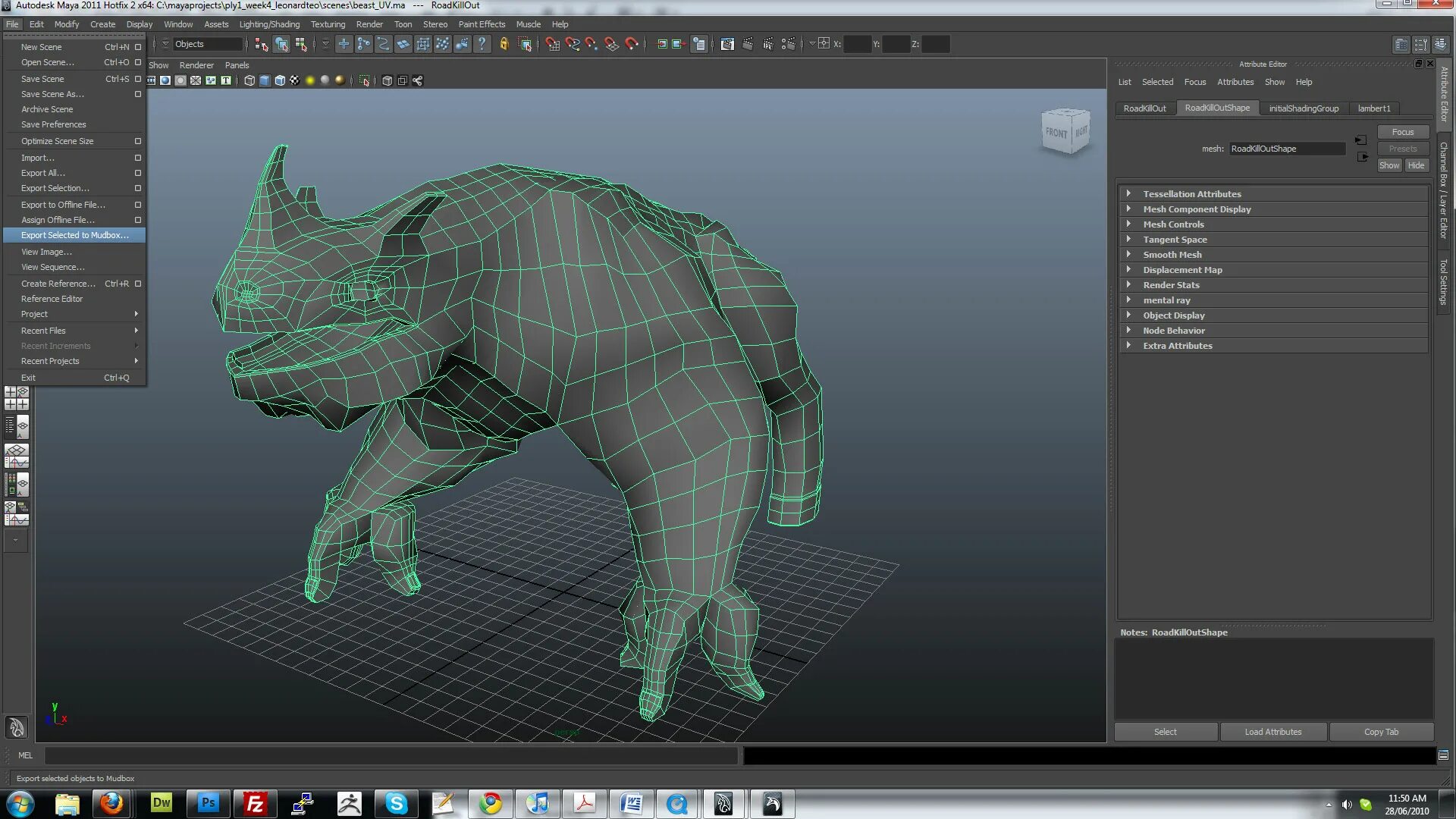Choose Export Selected to Mudbox menu item
The height and width of the screenshot is (819, 1456).
(x=74, y=235)
